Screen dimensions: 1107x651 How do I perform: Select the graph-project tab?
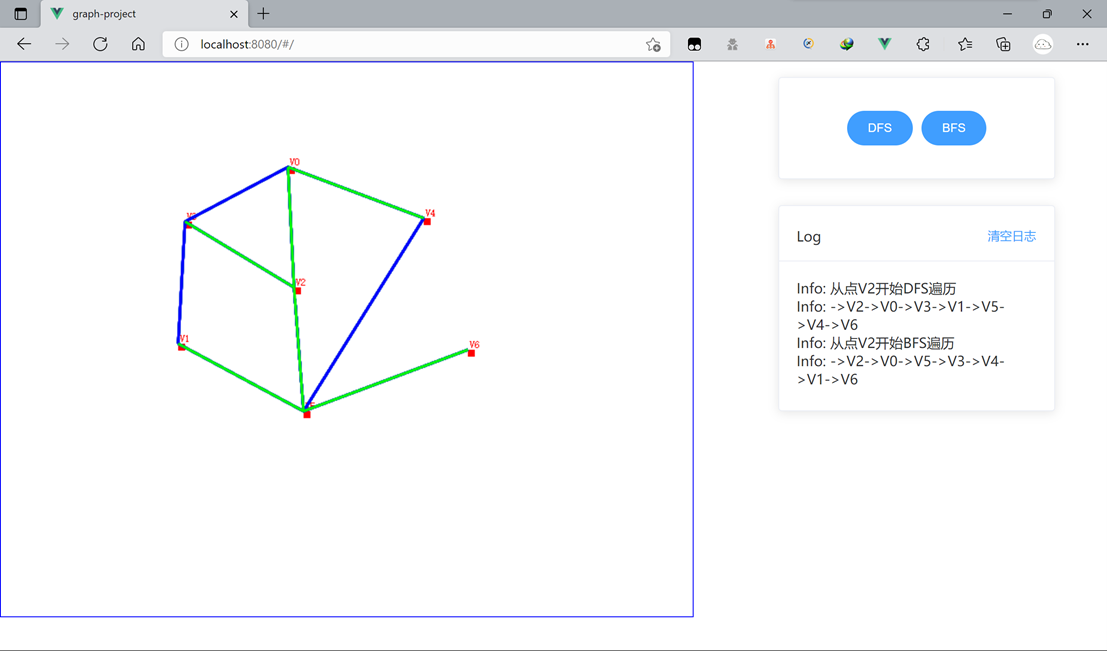(145, 13)
